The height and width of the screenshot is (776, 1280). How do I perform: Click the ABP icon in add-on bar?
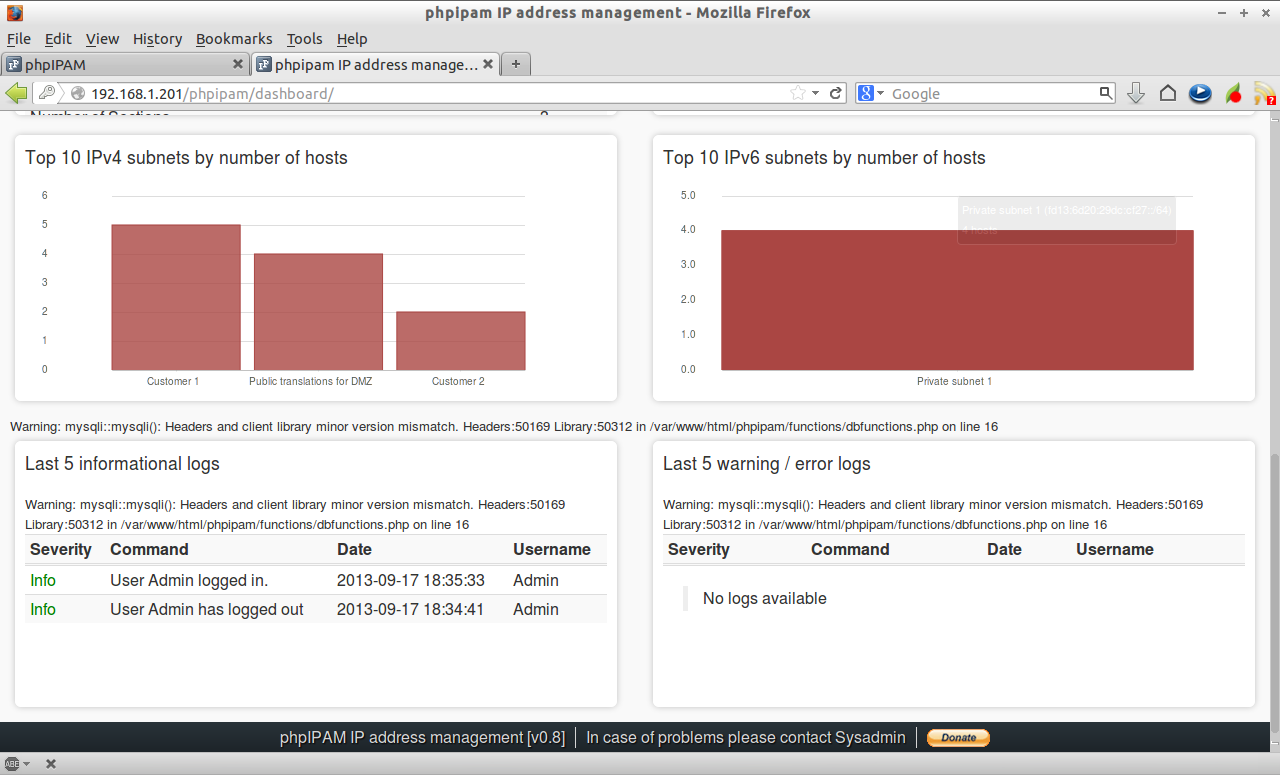click(12, 764)
